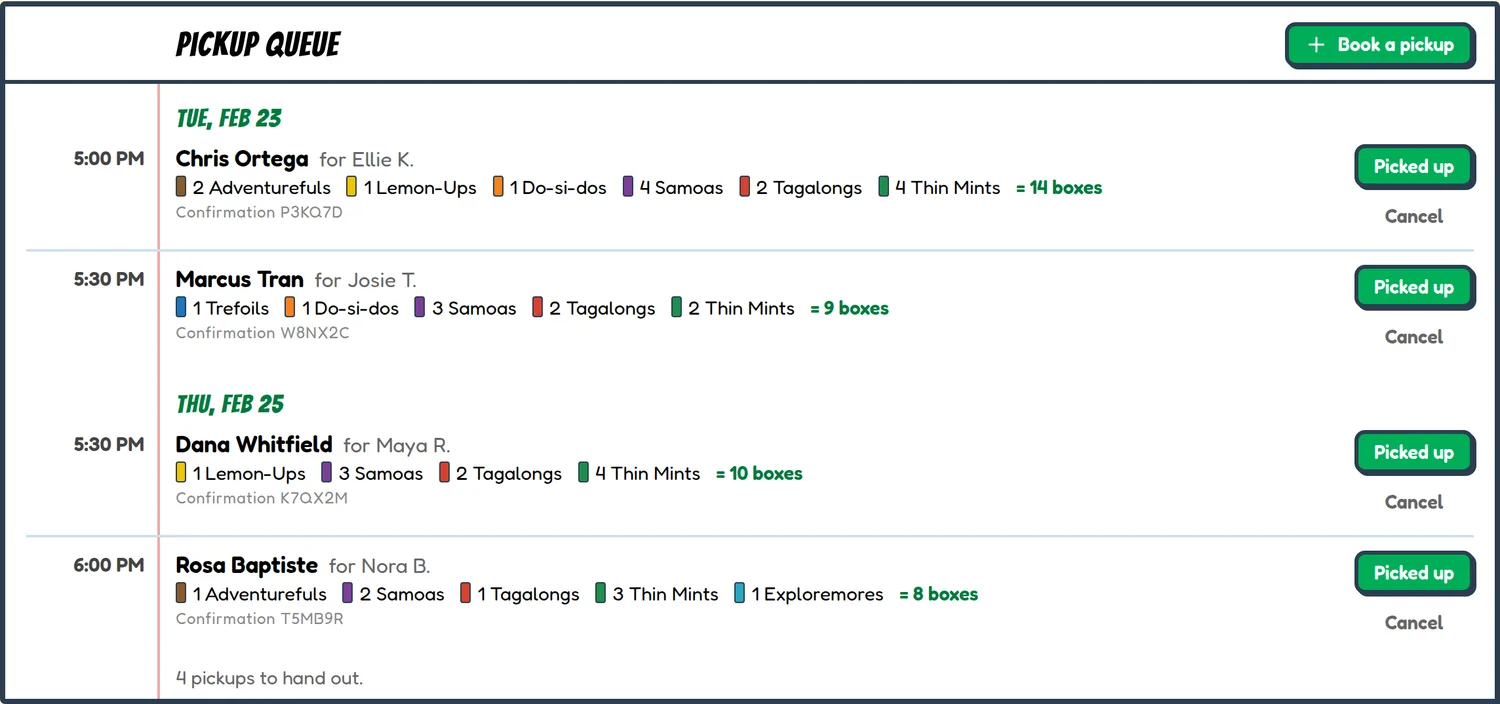Click the orange Do-si-dos swatch in Chris Ortega's order
This screenshot has height=704, width=1500.
(x=498, y=187)
